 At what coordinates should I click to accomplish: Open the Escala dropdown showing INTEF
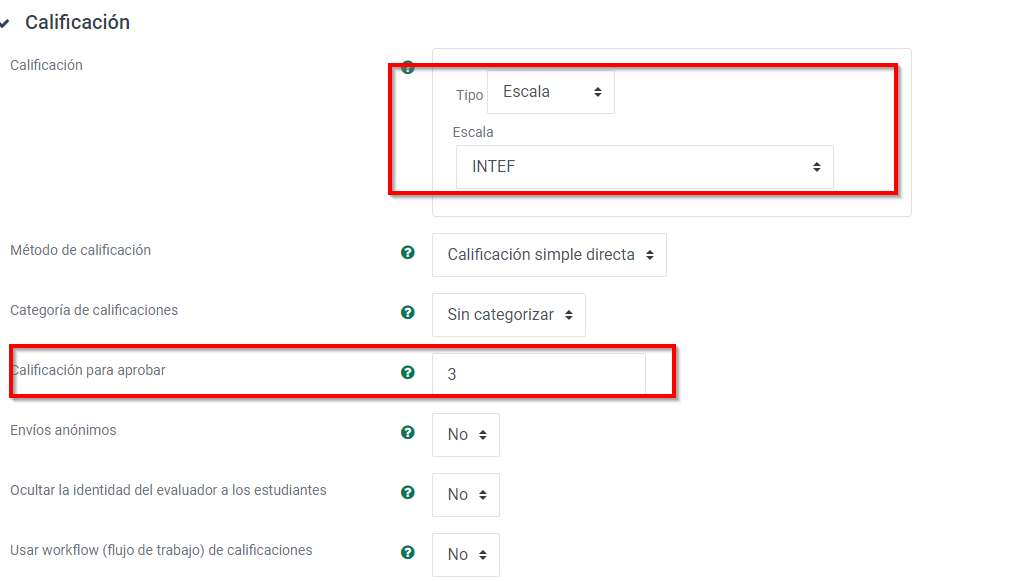click(644, 167)
